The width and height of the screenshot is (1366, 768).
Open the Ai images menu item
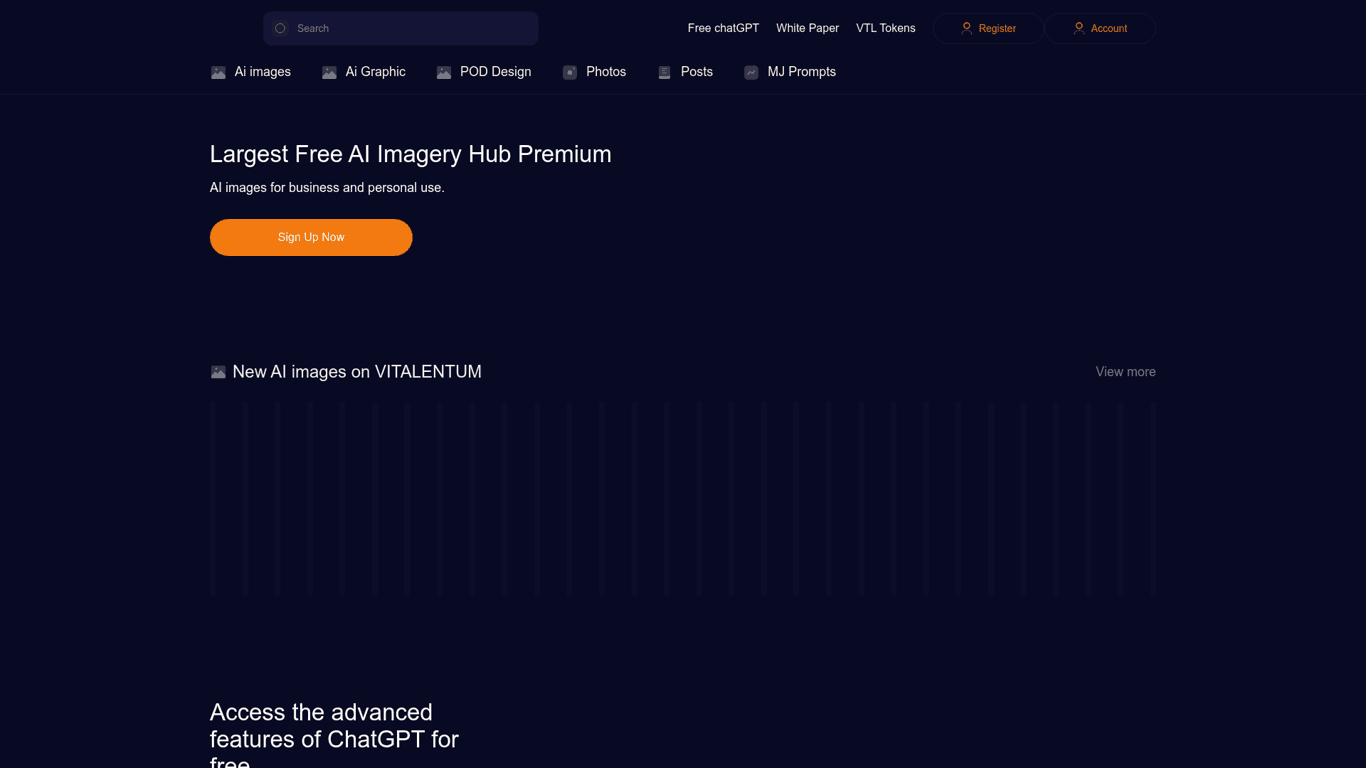point(262,72)
